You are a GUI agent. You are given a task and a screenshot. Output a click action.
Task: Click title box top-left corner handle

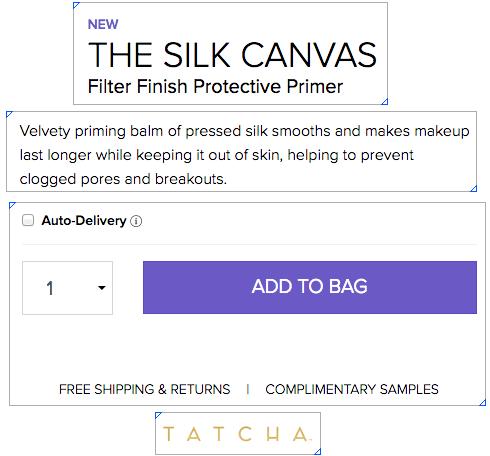(x=76, y=5)
